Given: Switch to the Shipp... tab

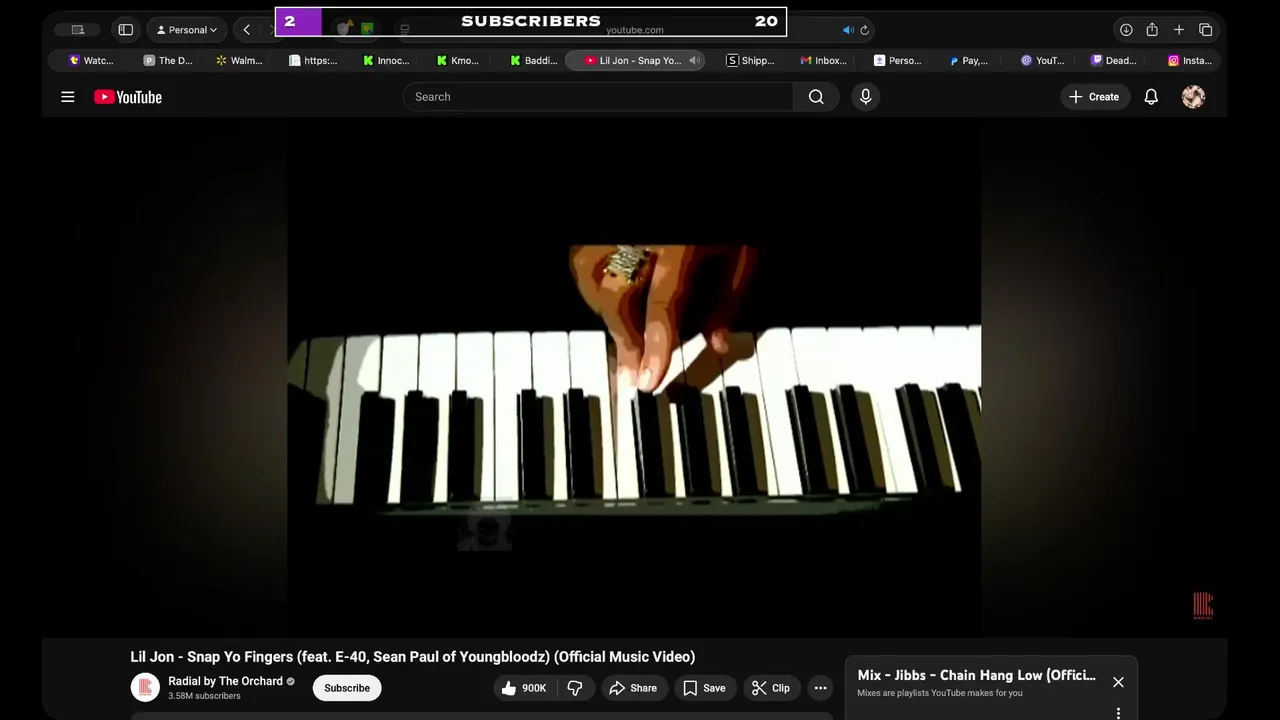Looking at the screenshot, I should pyautogui.click(x=750, y=60).
